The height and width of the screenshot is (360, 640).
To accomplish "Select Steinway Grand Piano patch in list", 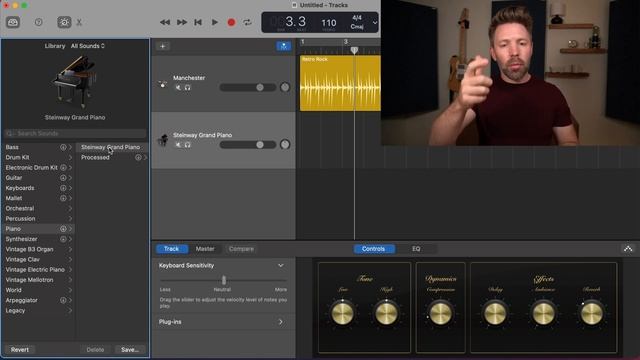I will click(112, 147).
